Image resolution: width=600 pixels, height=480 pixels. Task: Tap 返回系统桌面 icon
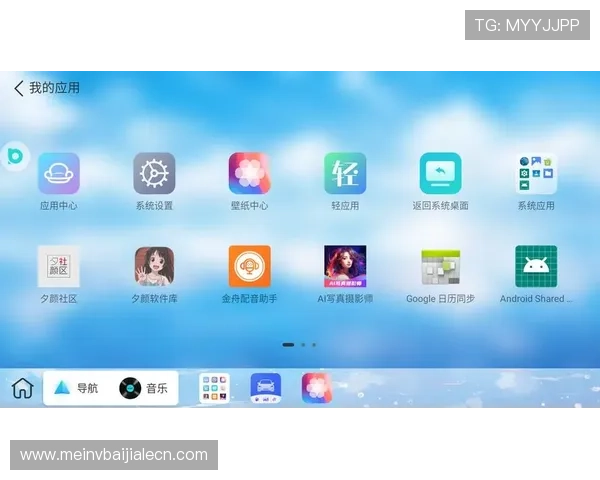click(440, 173)
